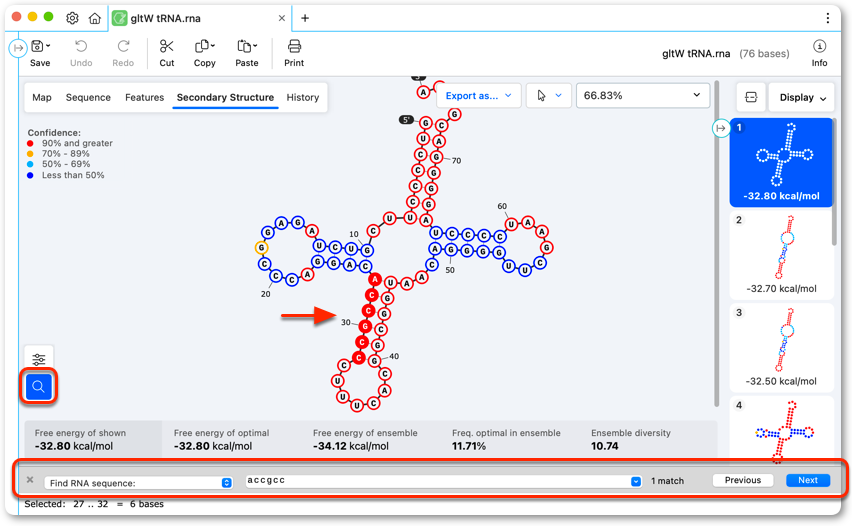Screen dimensions: 852x526
Task: Select structure 4 cloverleaf thumbnail
Action: [x=781, y=429]
